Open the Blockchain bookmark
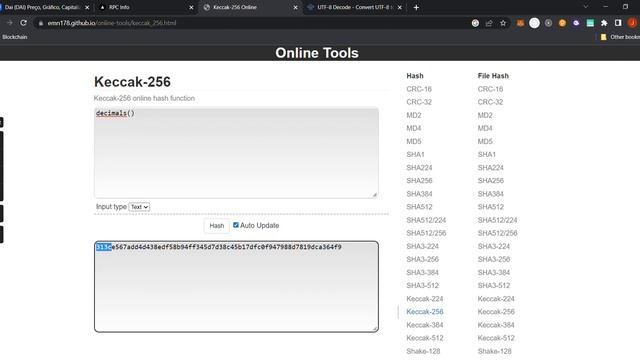640x360 pixels. point(15,37)
